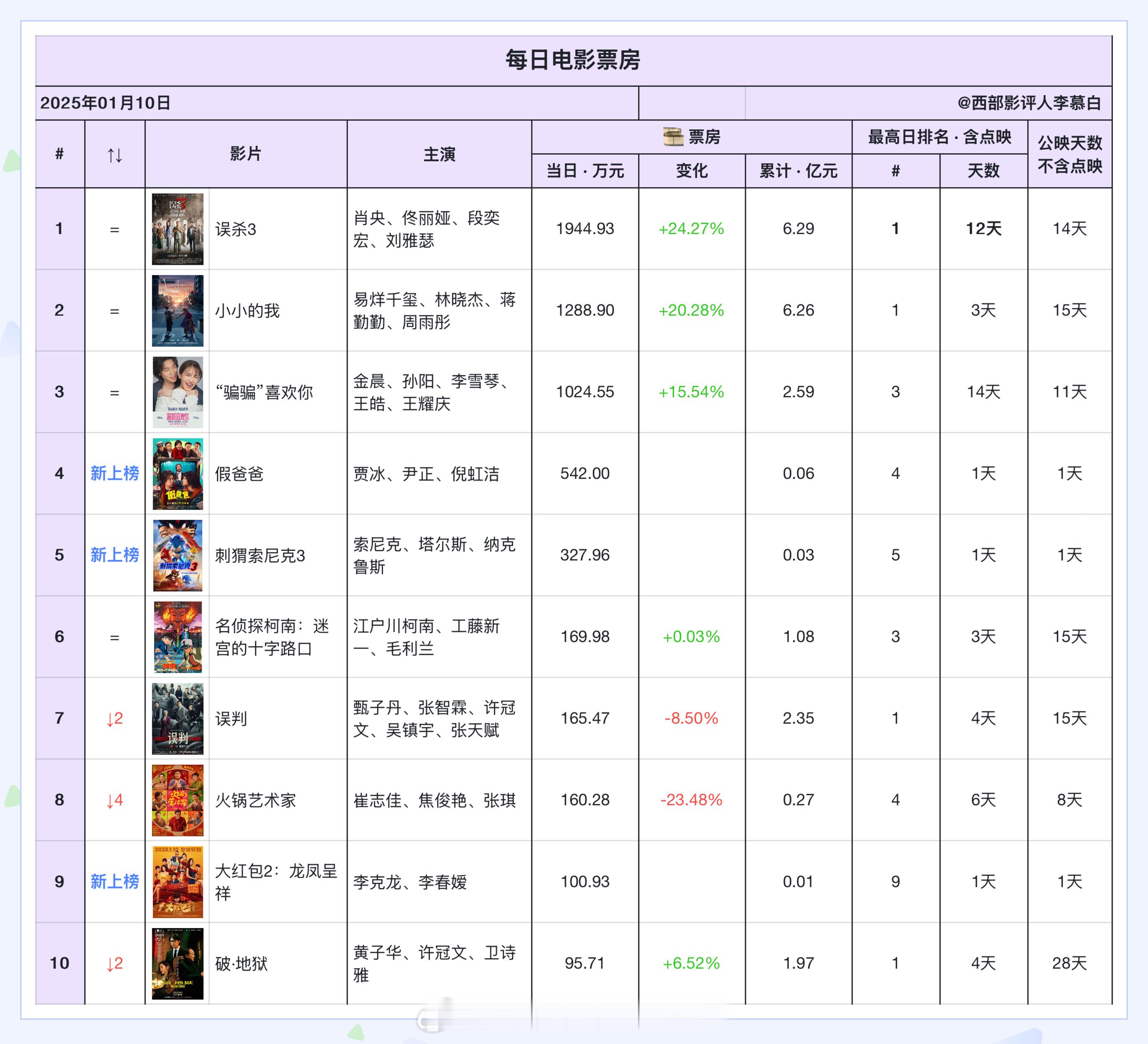Click 新上榜 label in 刺猬索尼克3 row
The image size is (1148, 1044).
[x=114, y=555]
